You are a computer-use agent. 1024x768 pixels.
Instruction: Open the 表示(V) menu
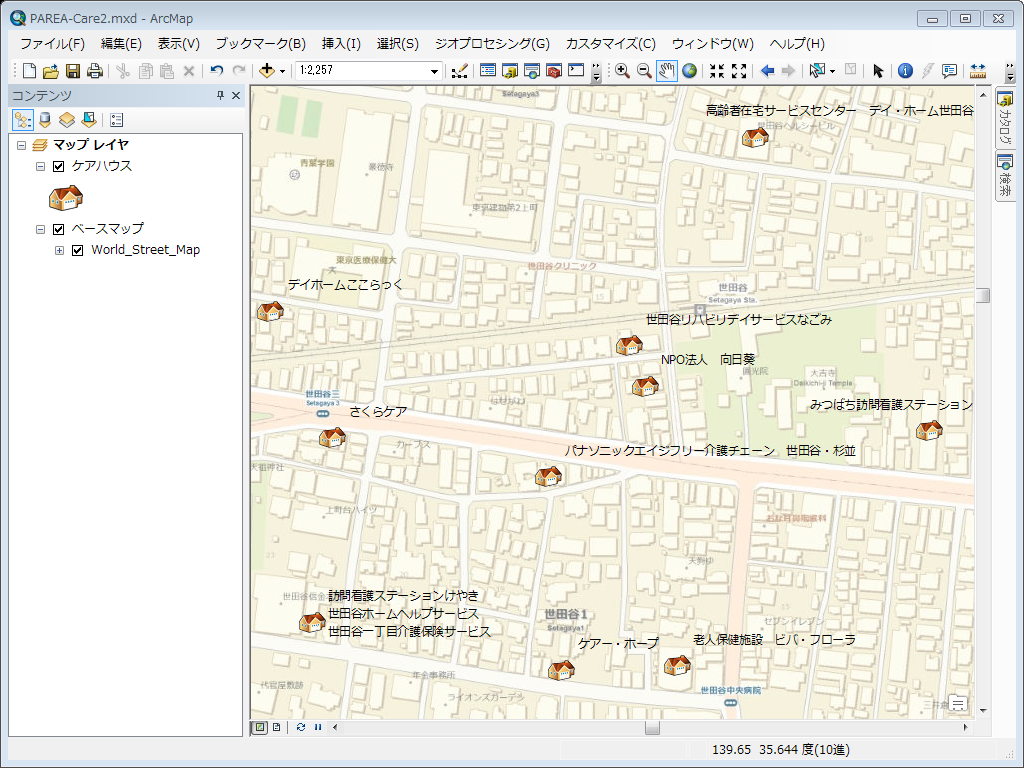[x=178, y=44]
